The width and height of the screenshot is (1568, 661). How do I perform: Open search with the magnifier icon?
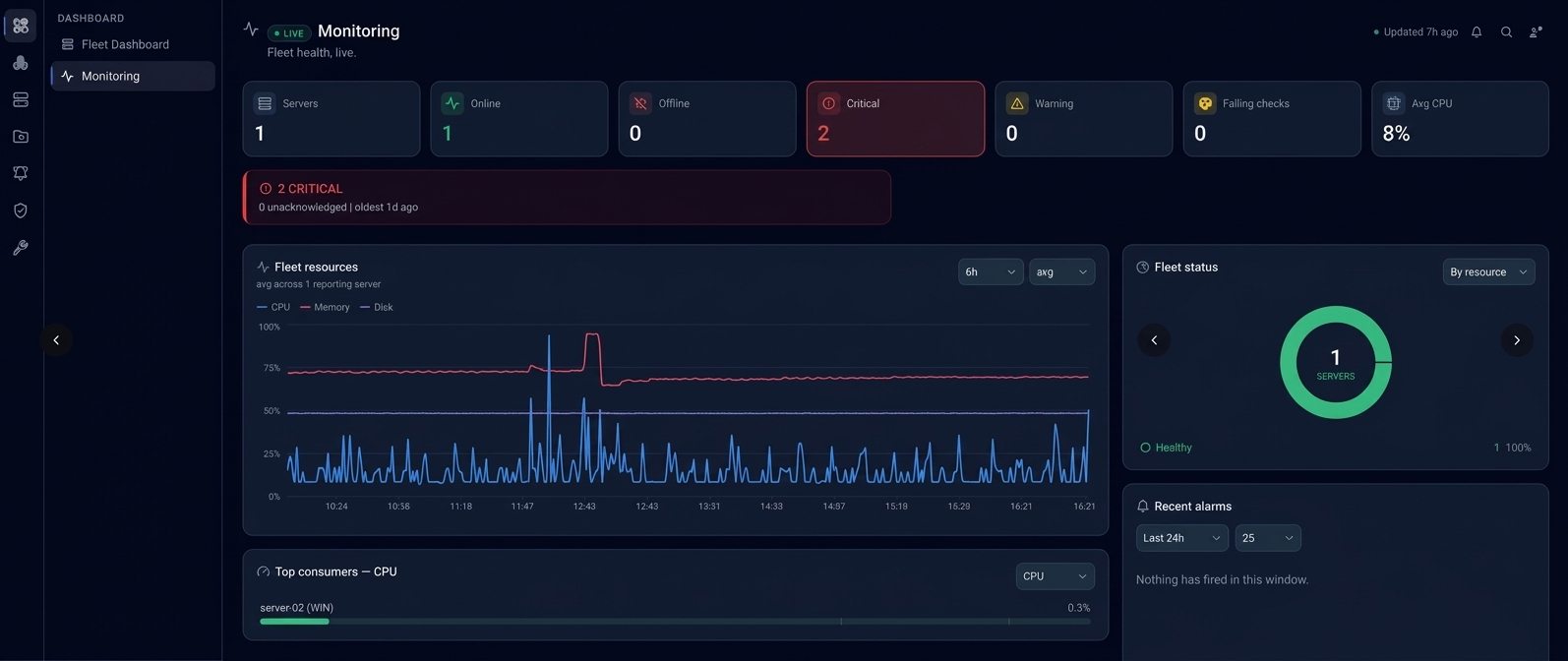pos(1506,32)
